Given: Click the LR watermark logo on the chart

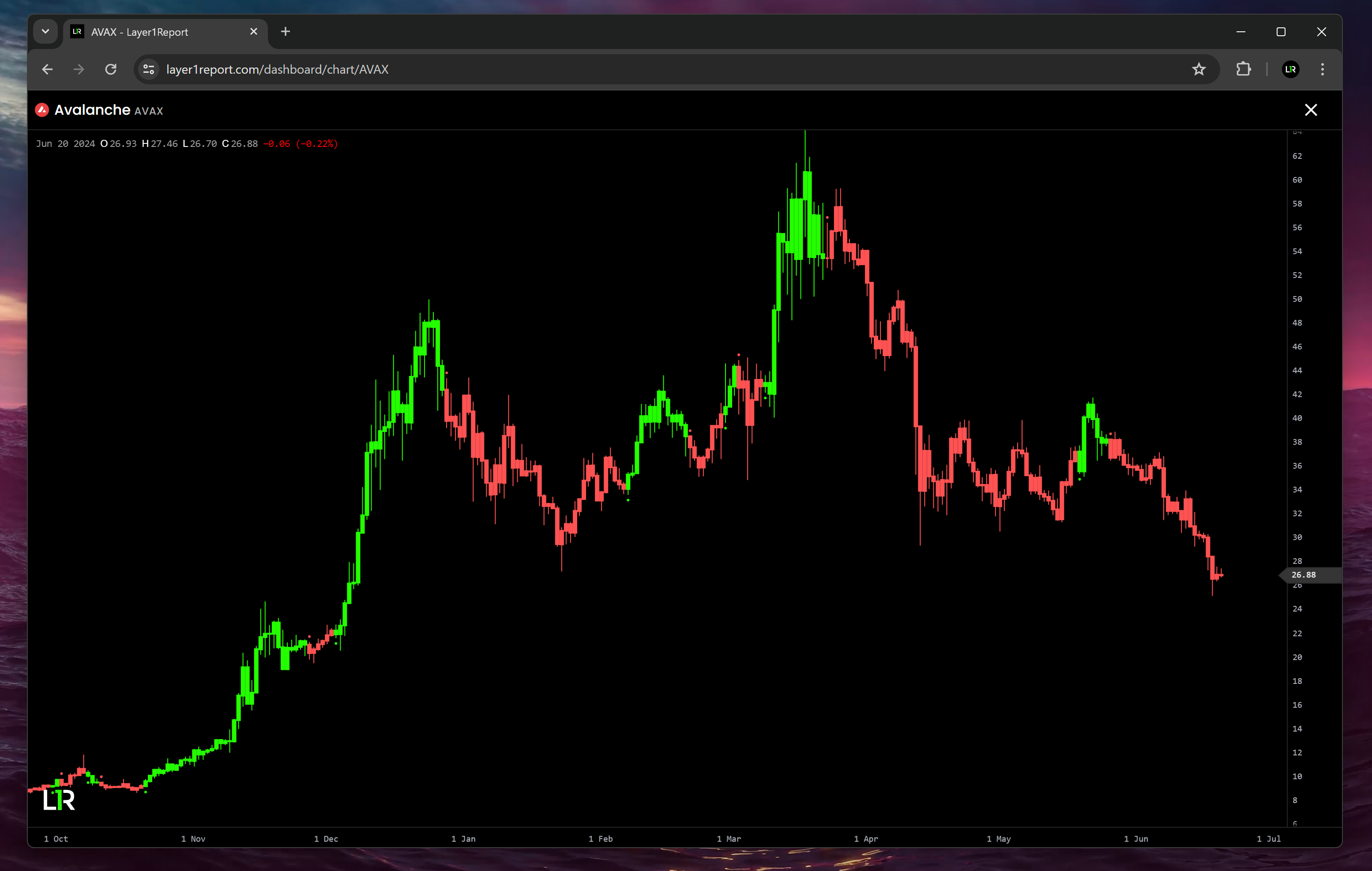Looking at the screenshot, I should (x=59, y=800).
